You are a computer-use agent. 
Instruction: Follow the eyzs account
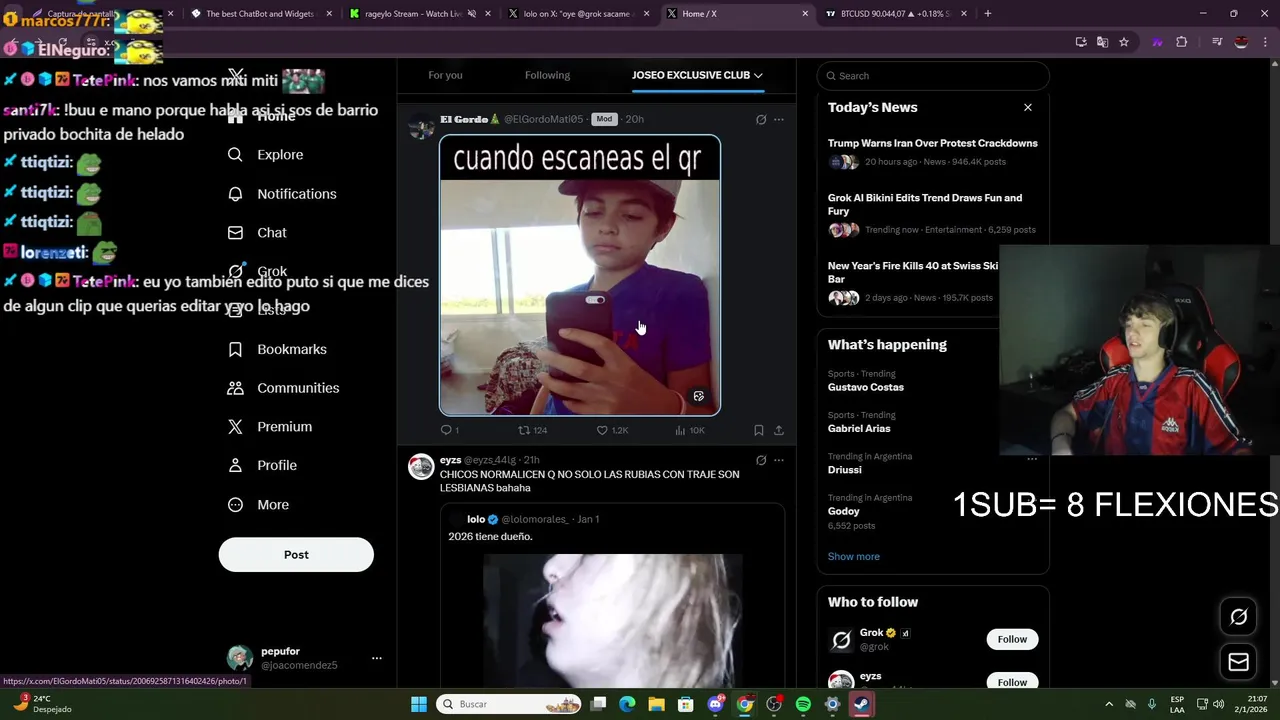tap(1012, 682)
